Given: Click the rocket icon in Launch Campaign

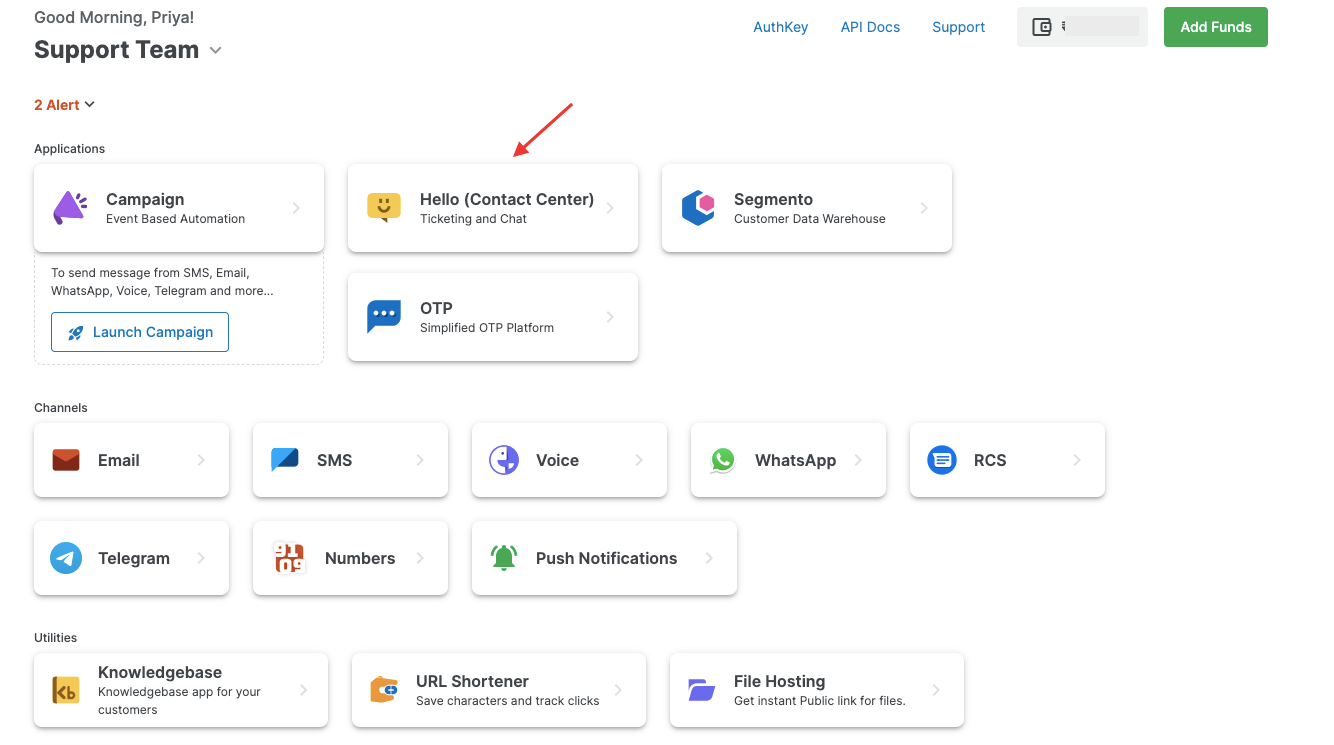Looking at the screenshot, I should point(76,332).
